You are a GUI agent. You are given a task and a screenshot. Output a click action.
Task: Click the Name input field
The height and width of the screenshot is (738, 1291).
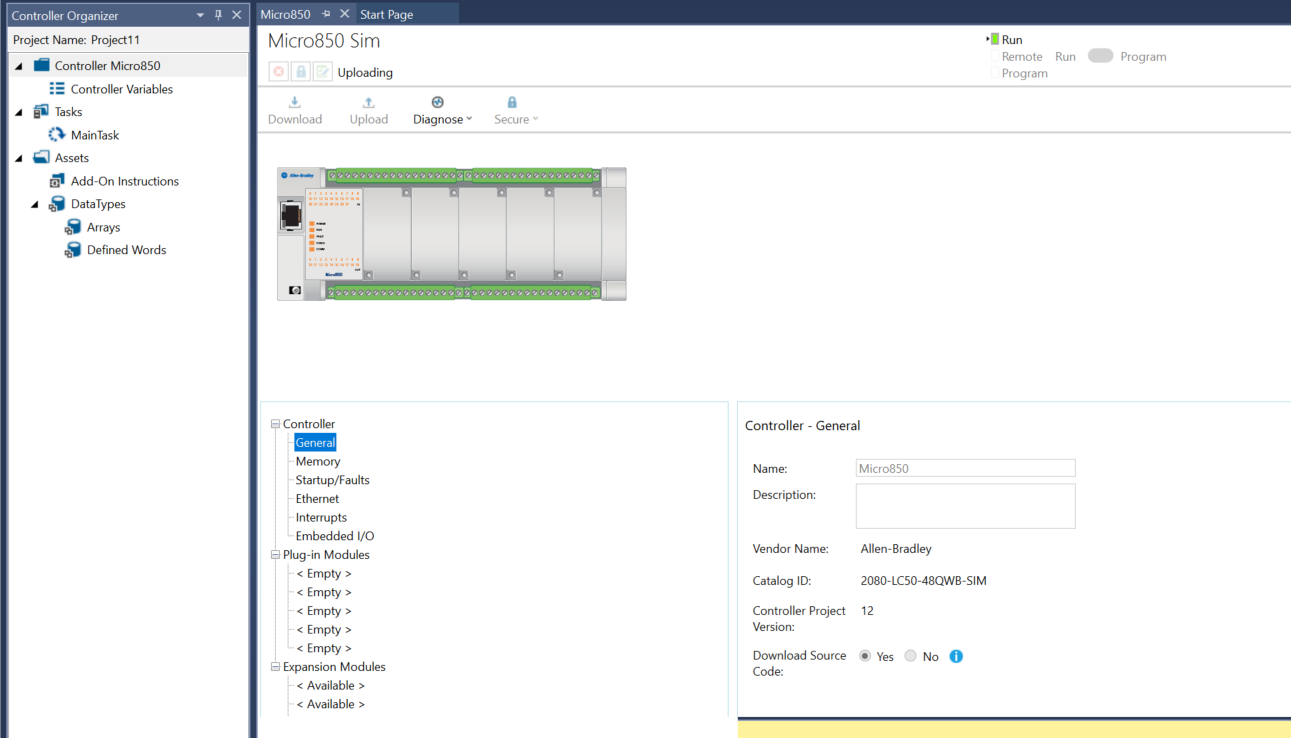965,468
